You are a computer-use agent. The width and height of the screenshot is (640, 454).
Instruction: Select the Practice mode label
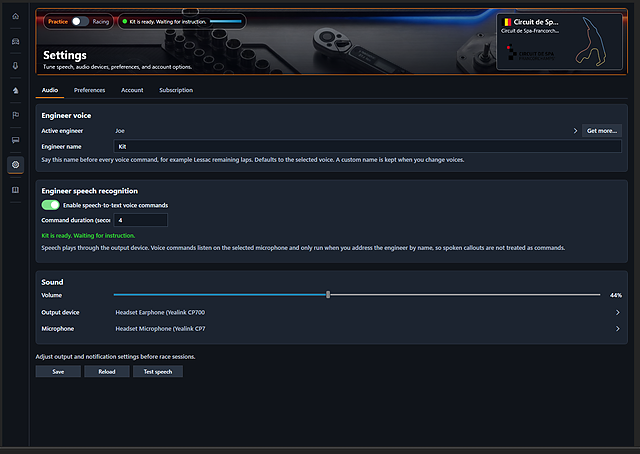pos(58,22)
